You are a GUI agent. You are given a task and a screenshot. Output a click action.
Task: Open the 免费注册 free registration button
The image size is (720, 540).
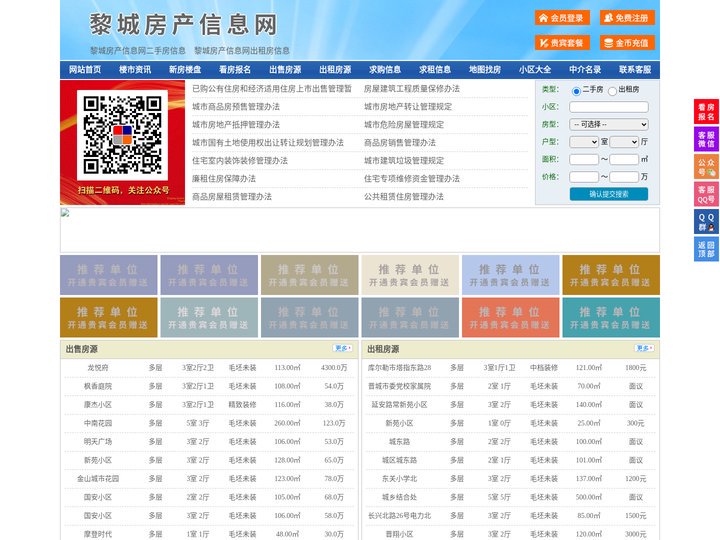(x=627, y=18)
